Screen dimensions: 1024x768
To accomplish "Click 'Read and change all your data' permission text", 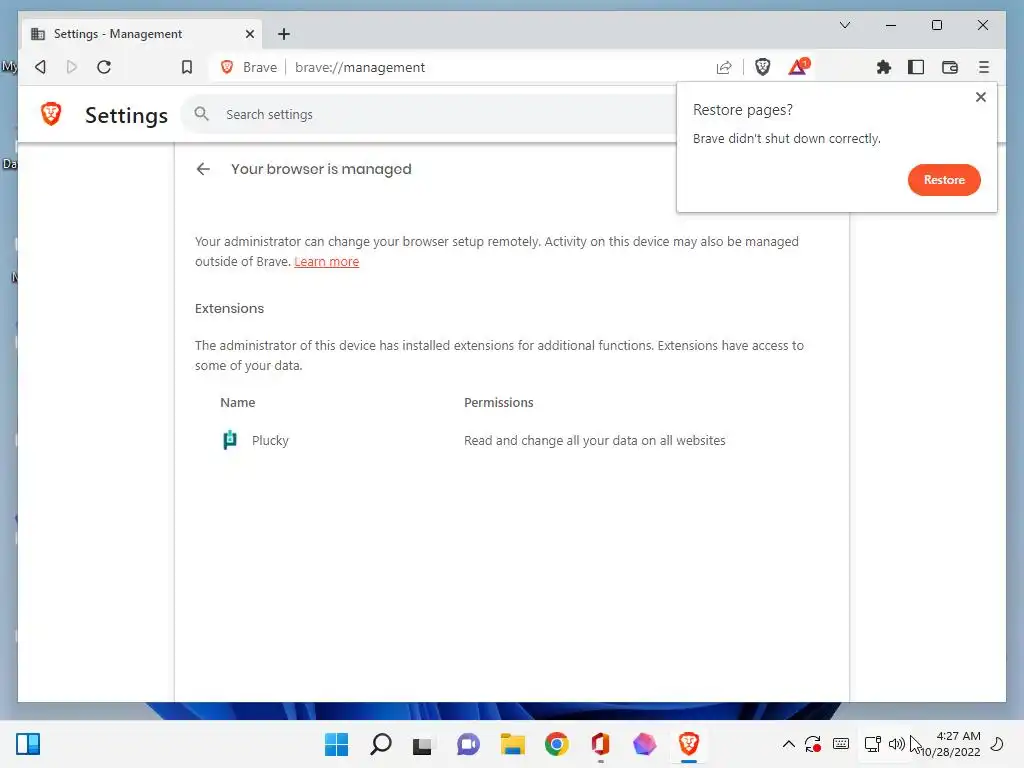I will 595,441.
